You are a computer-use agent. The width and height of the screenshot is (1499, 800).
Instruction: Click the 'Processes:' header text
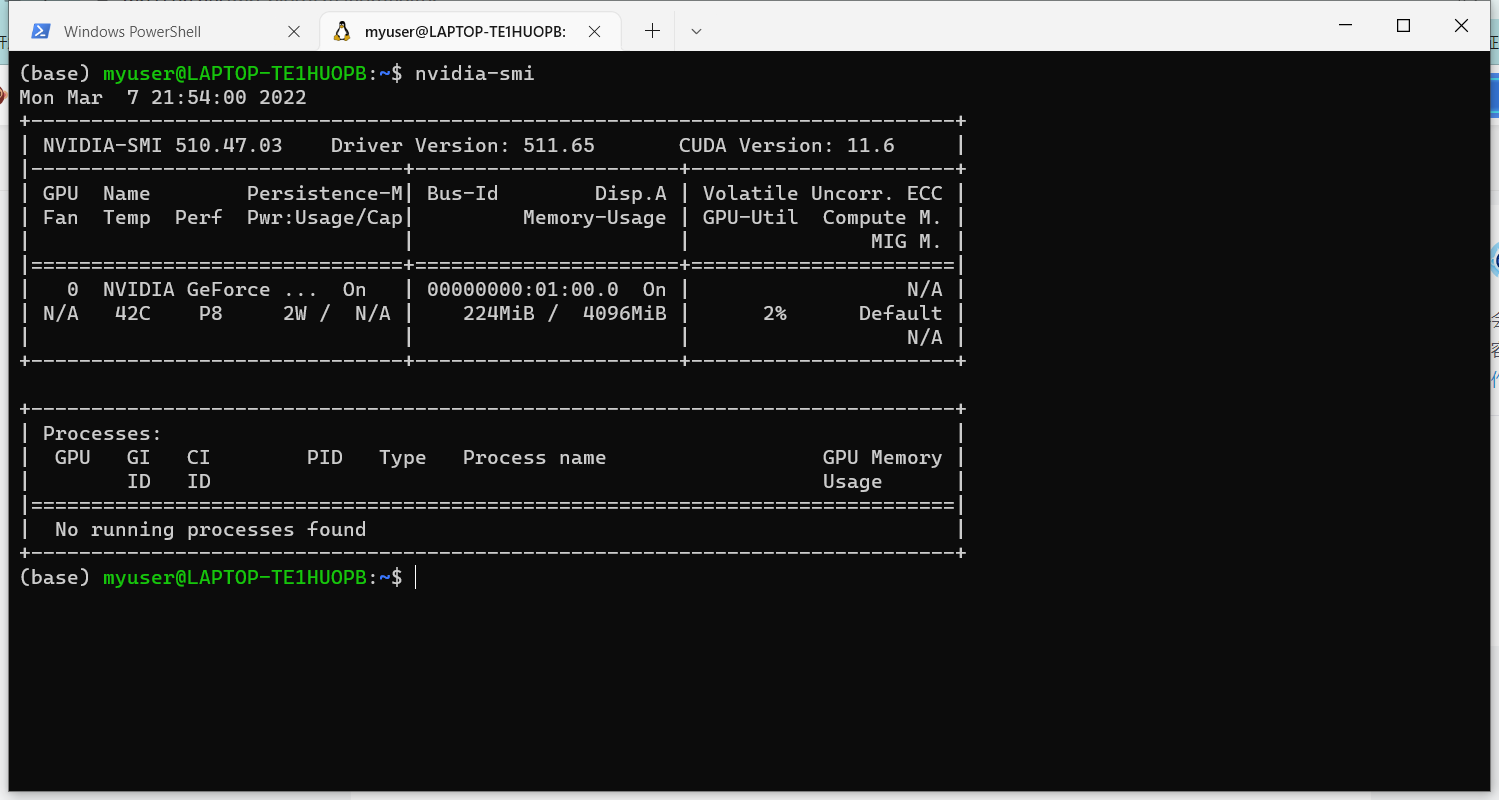click(x=100, y=433)
